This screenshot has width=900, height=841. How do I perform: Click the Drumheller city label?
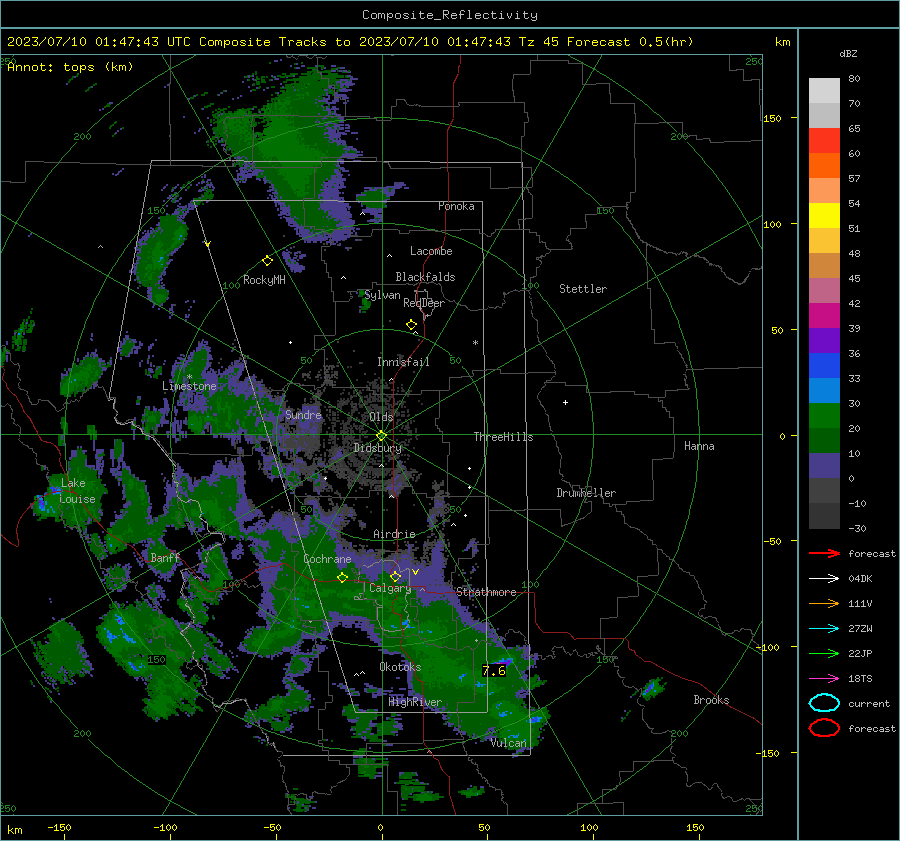pyautogui.click(x=586, y=493)
